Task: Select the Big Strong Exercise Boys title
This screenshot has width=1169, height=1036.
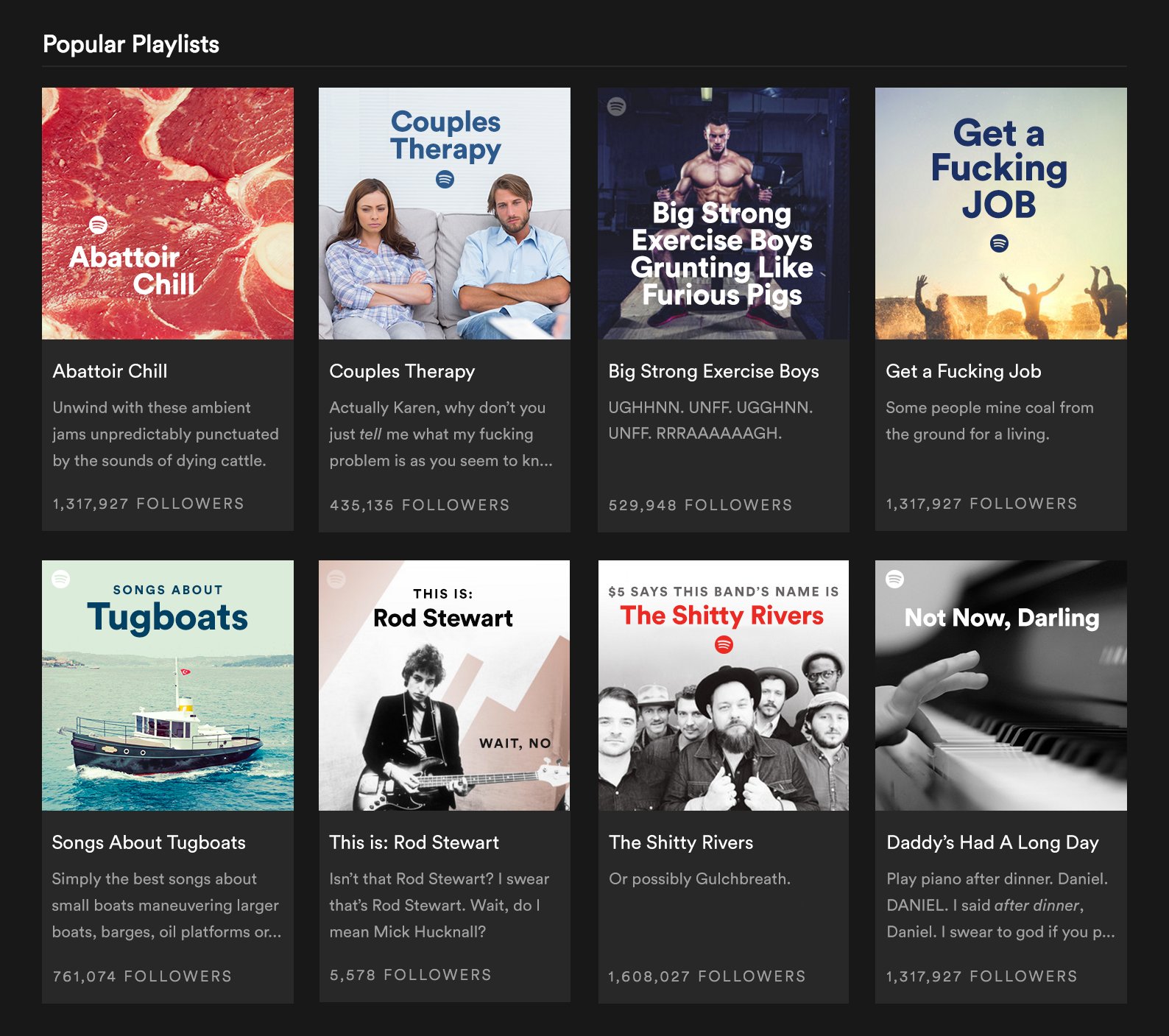Action: coord(713,371)
